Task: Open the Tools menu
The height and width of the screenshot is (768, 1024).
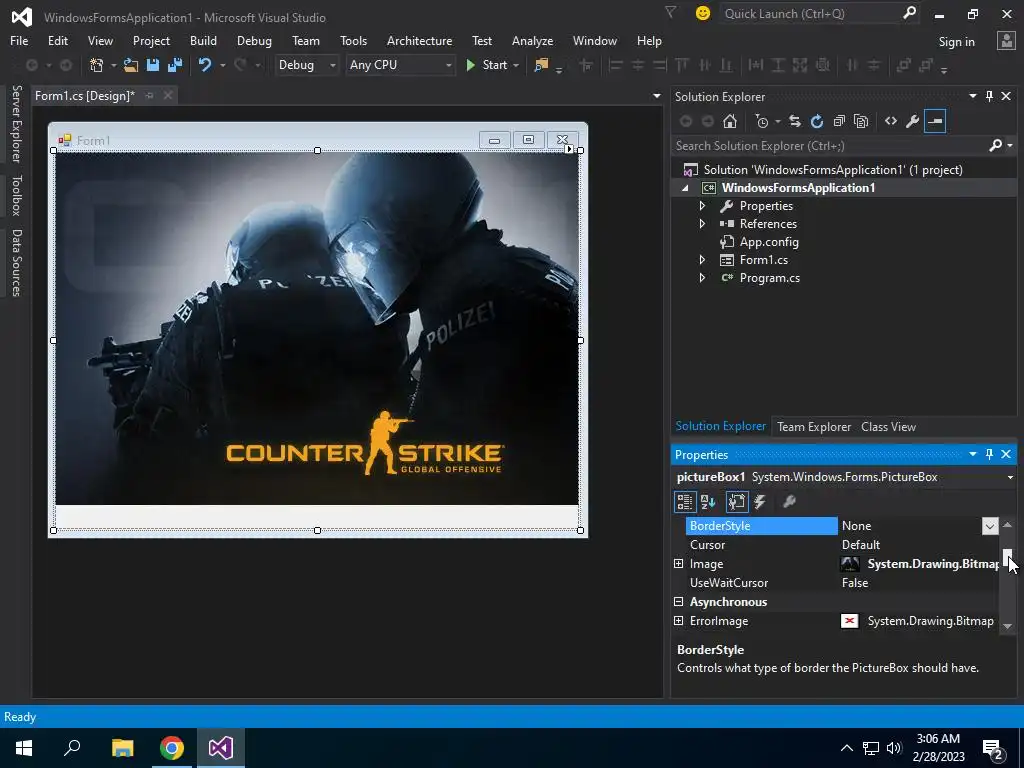Action: coord(353,40)
